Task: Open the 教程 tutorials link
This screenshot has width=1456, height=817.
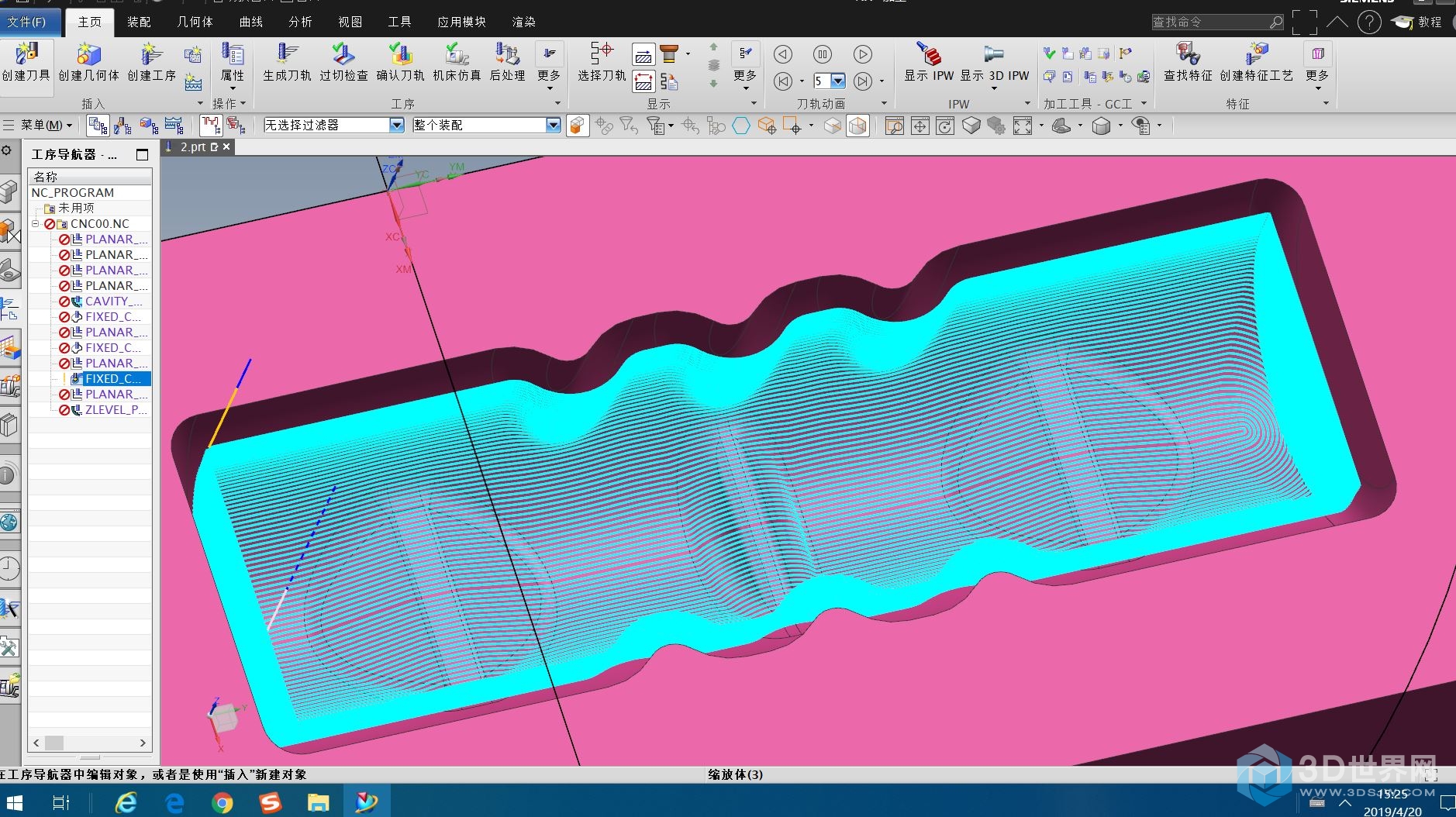Action: 1418,22
